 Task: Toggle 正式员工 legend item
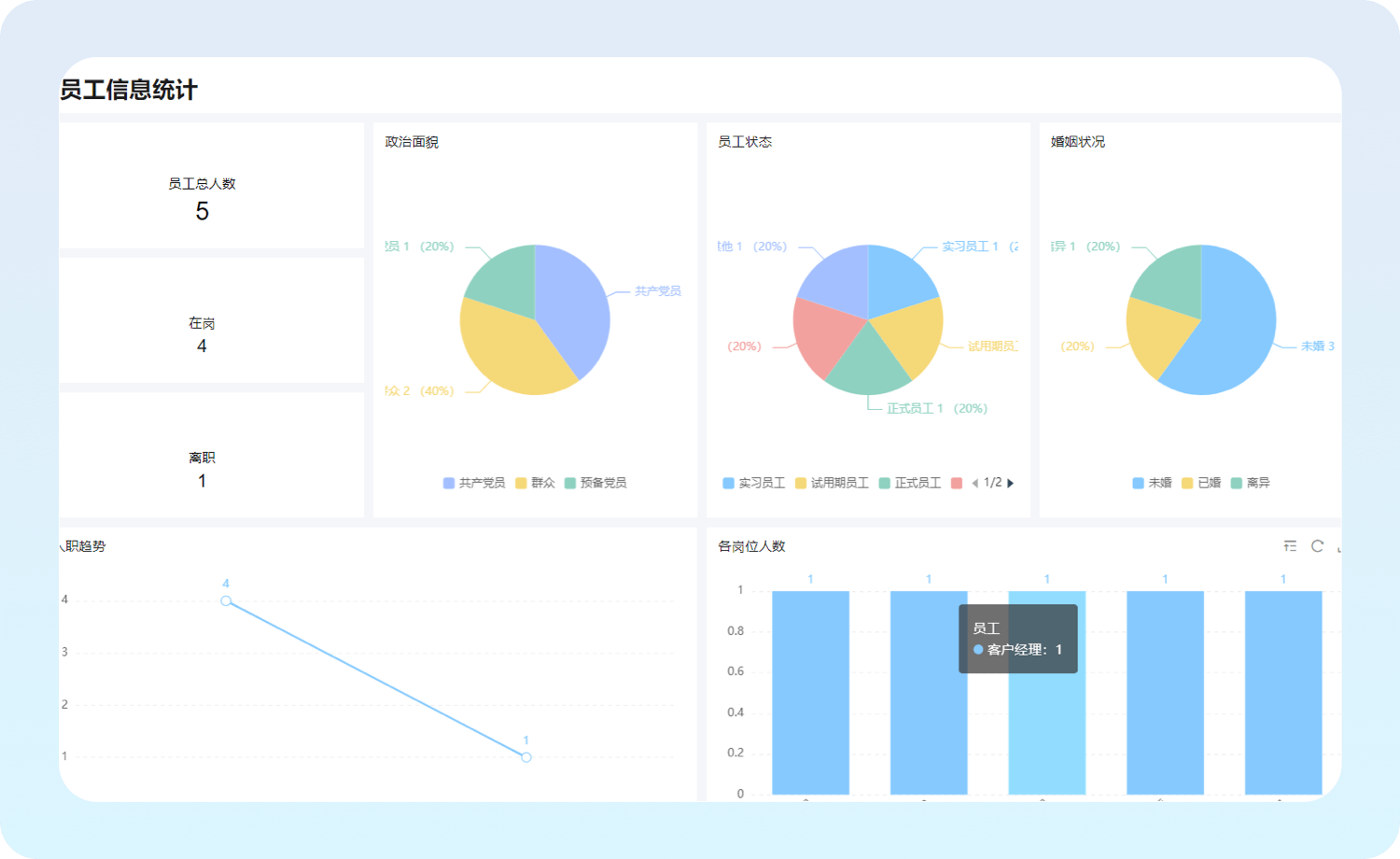click(910, 483)
